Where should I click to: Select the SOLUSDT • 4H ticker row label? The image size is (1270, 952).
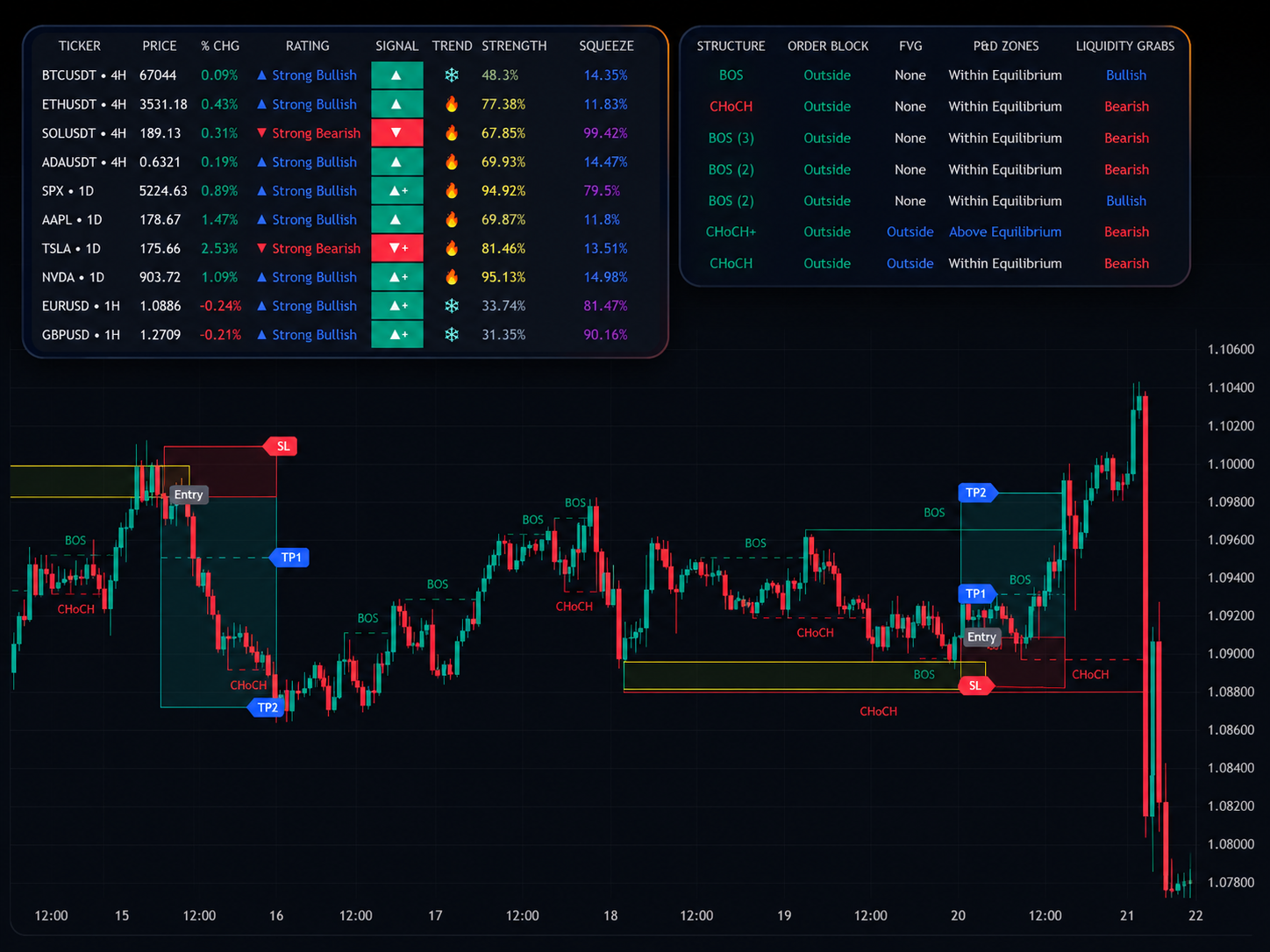[84, 133]
